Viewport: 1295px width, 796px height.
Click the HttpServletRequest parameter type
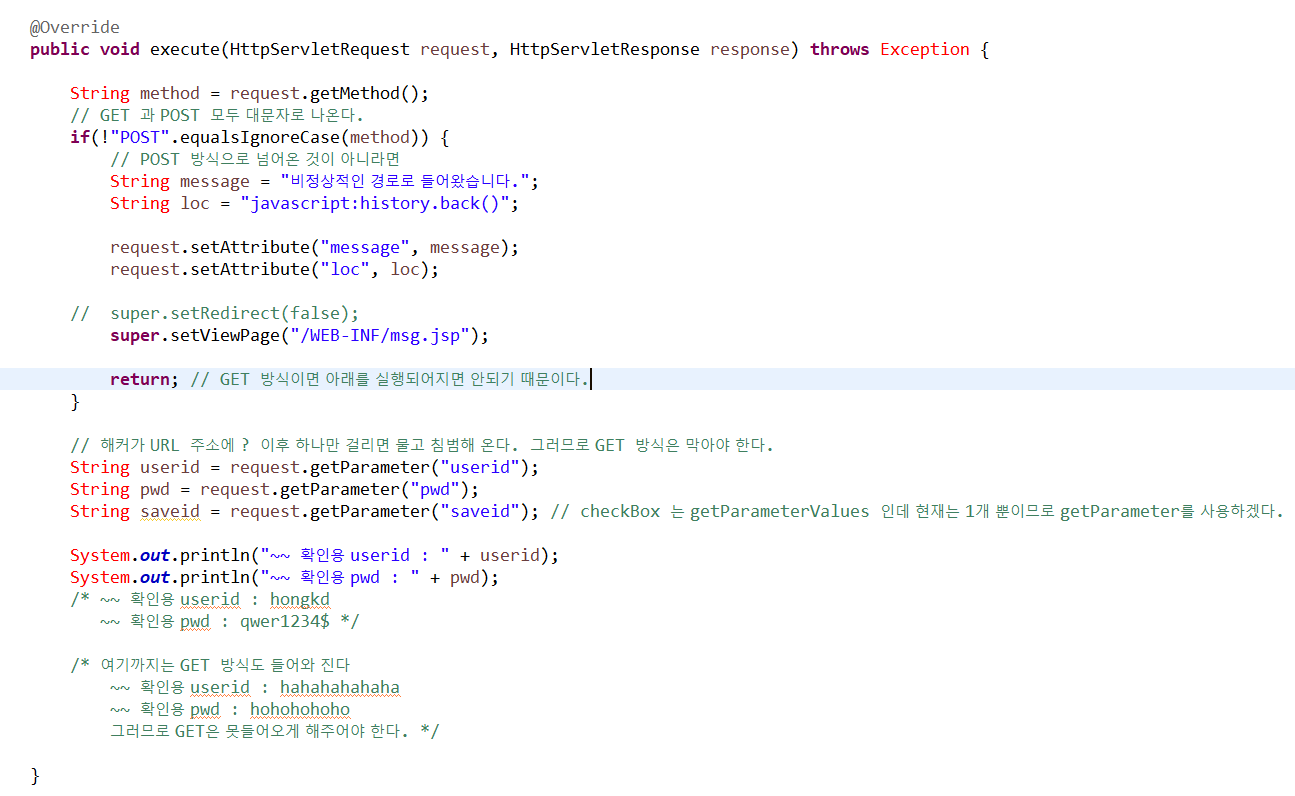point(320,49)
